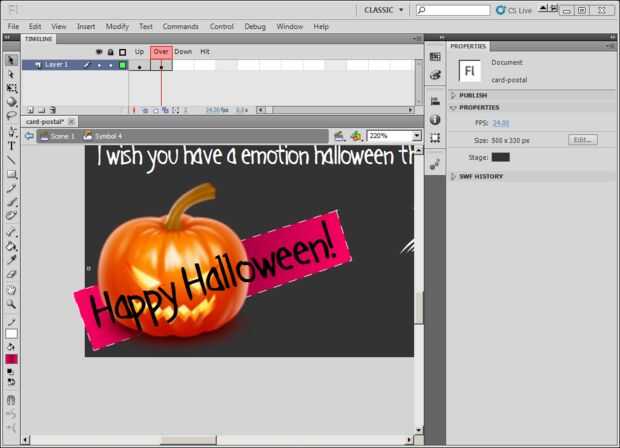Toggle show all layers as outlines
The width and height of the screenshot is (620, 448).
123,52
